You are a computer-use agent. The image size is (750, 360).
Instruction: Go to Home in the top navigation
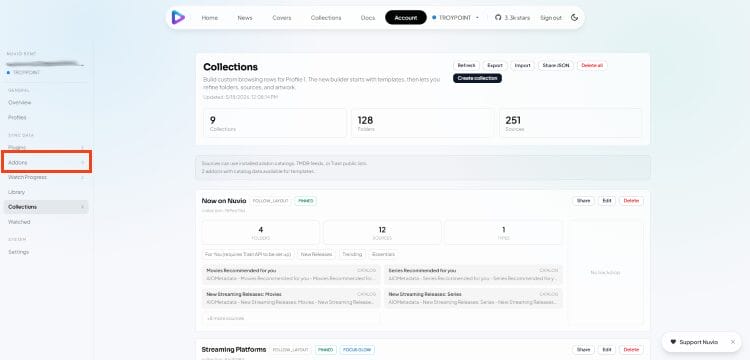(x=210, y=18)
